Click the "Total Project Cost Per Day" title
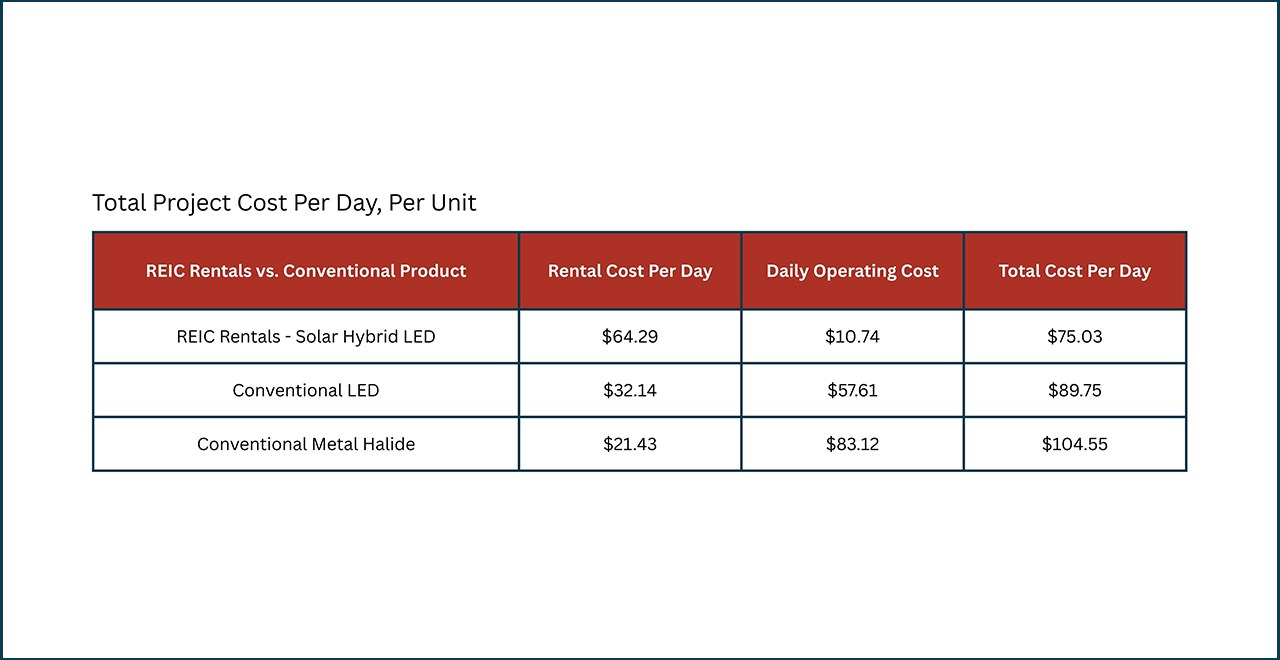1280x660 pixels. pyautogui.click(x=240, y=203)
